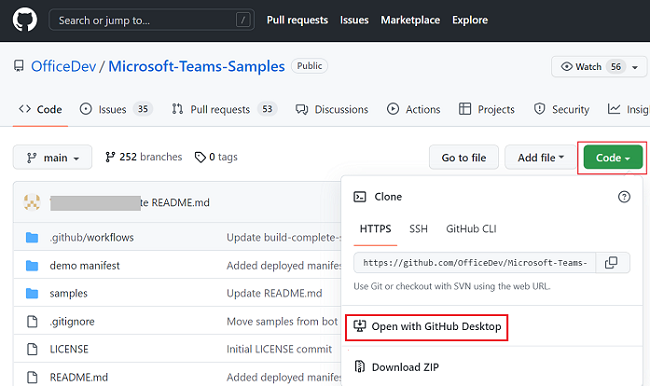Click the GitHub Octocat logo
Image resolution: width=650 pixels, height=386 pixels.
25,19
